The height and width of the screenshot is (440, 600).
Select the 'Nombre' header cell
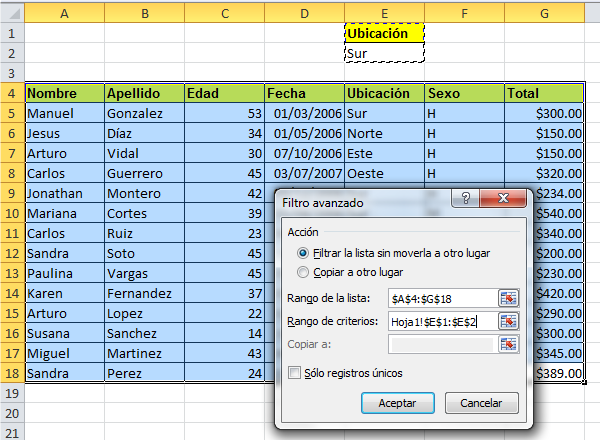pyautogui.click(x=65, y=93)
